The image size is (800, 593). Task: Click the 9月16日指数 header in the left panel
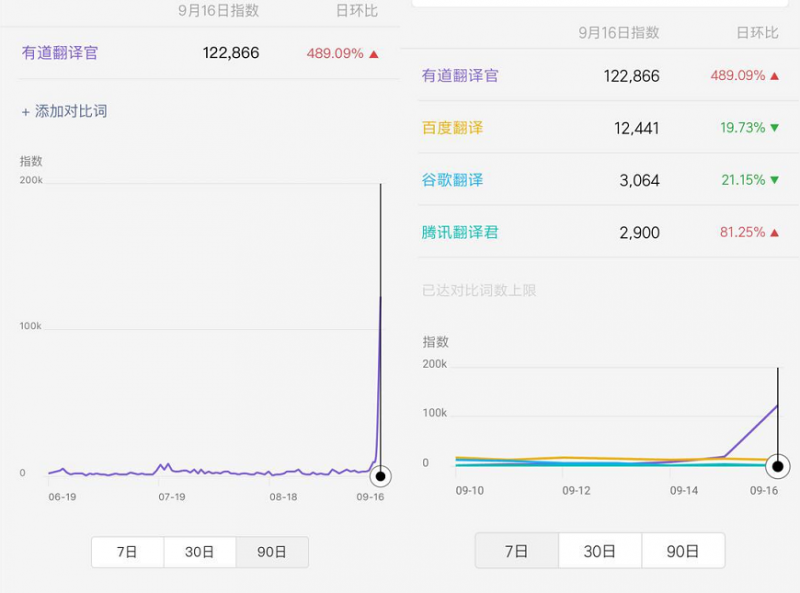point(219,11)
